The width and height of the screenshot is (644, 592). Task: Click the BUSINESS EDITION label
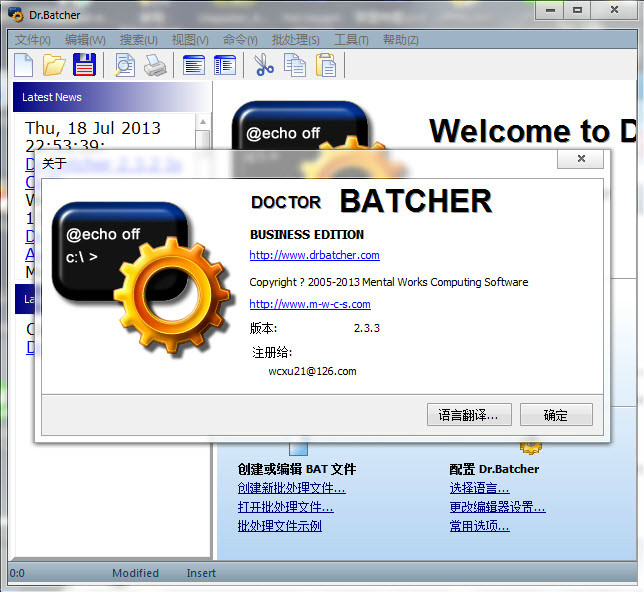coord(307,235)
